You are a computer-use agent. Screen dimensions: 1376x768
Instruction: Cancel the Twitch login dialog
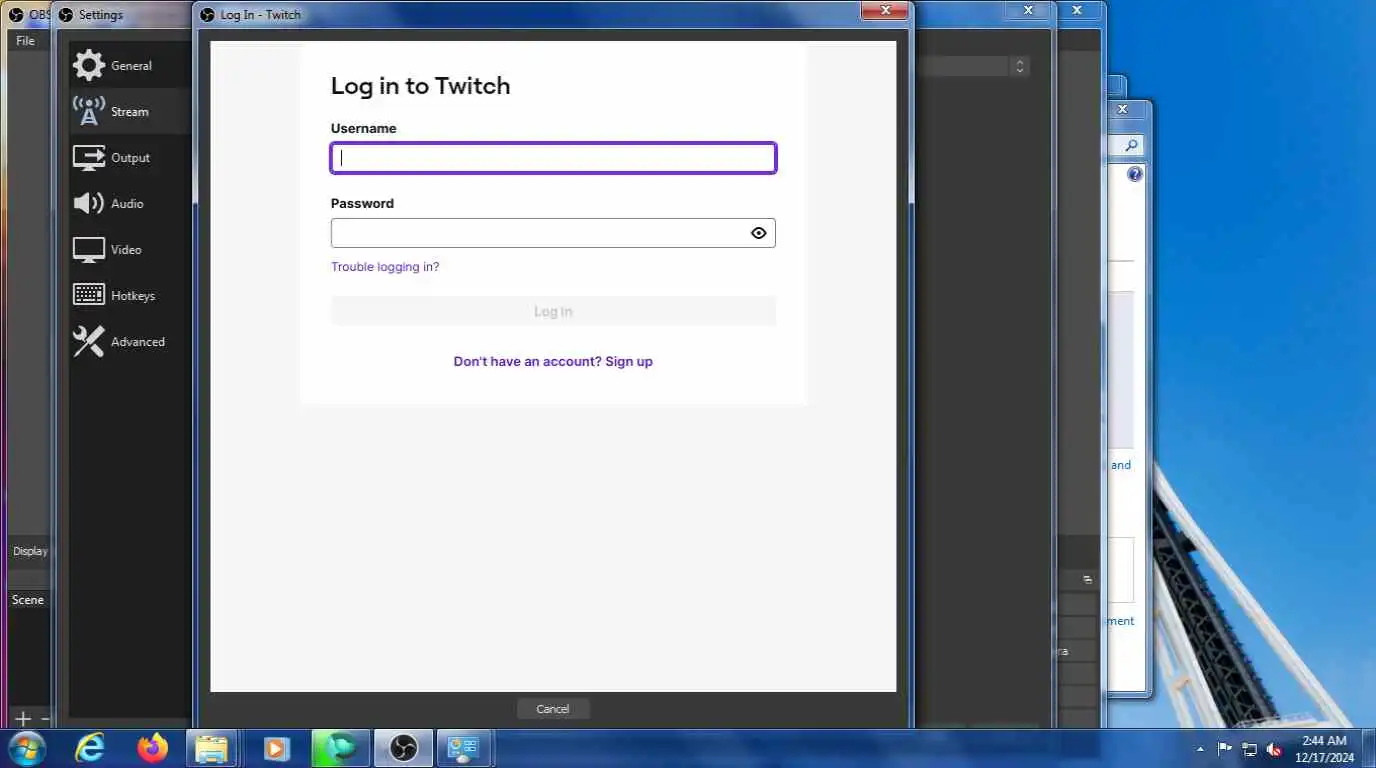pos(553,709)
